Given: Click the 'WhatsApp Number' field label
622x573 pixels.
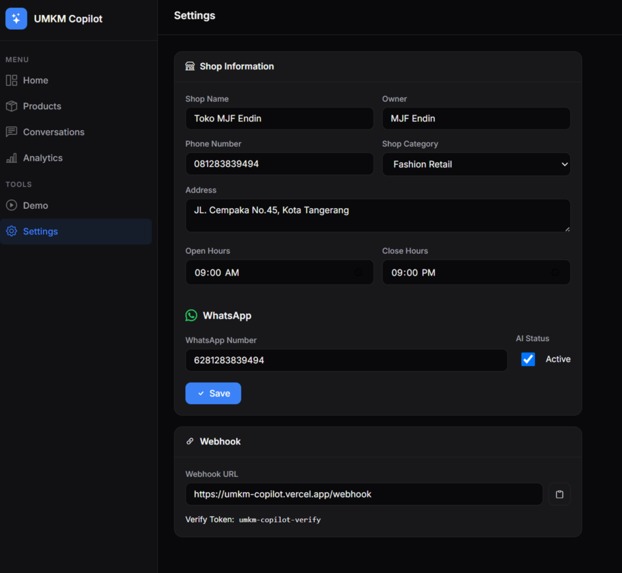Looking at the screenshot, I should tap(221, 340).
